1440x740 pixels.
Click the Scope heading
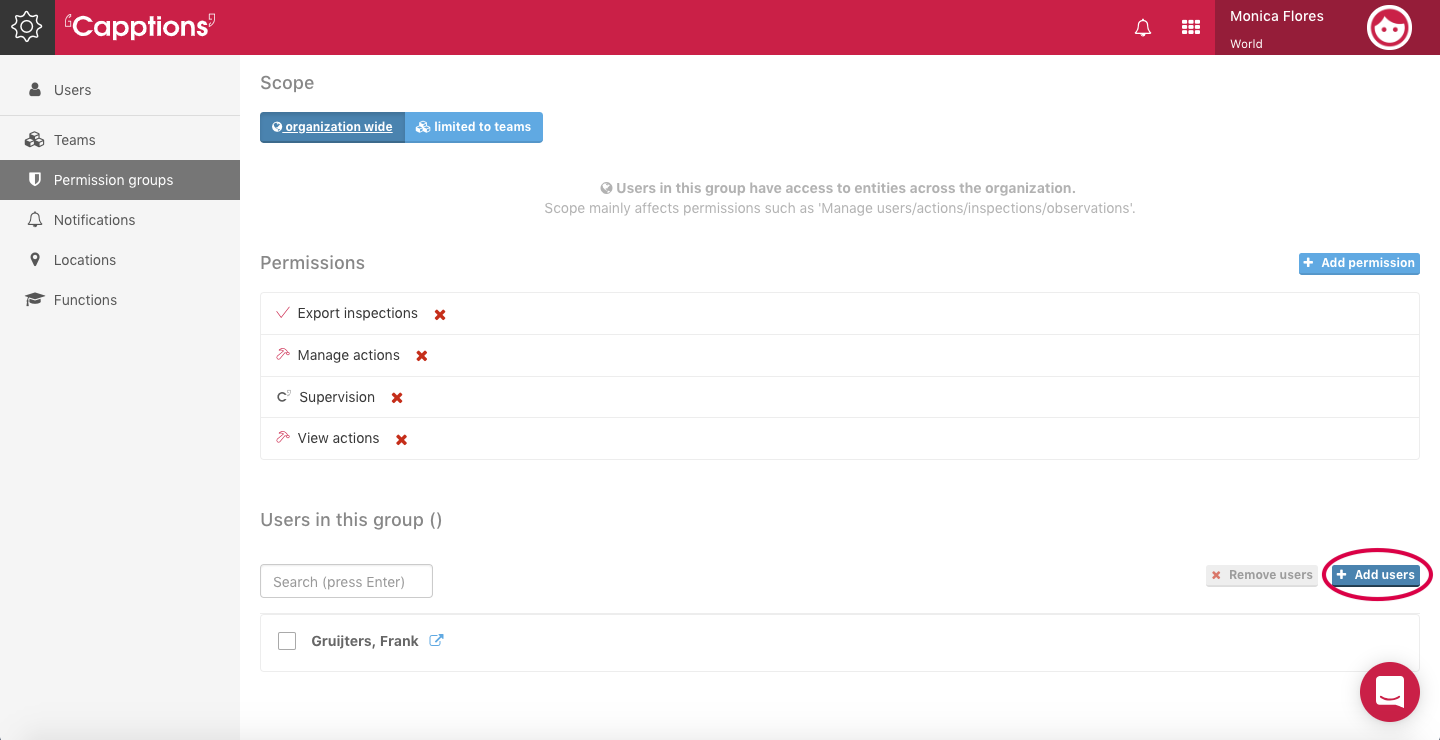287,83
